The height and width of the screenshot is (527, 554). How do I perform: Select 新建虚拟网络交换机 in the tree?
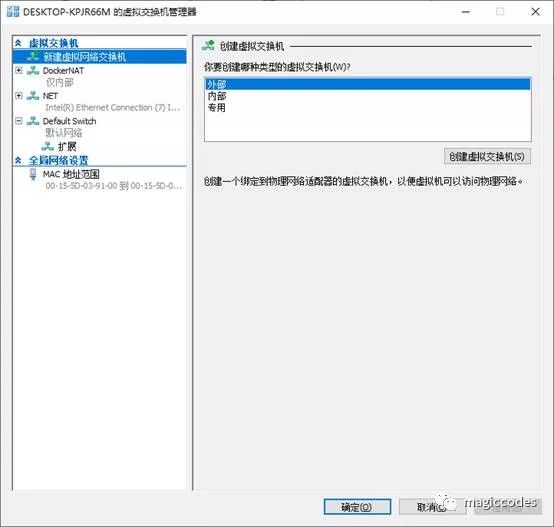pyautogui.click(x=100, y=57)
